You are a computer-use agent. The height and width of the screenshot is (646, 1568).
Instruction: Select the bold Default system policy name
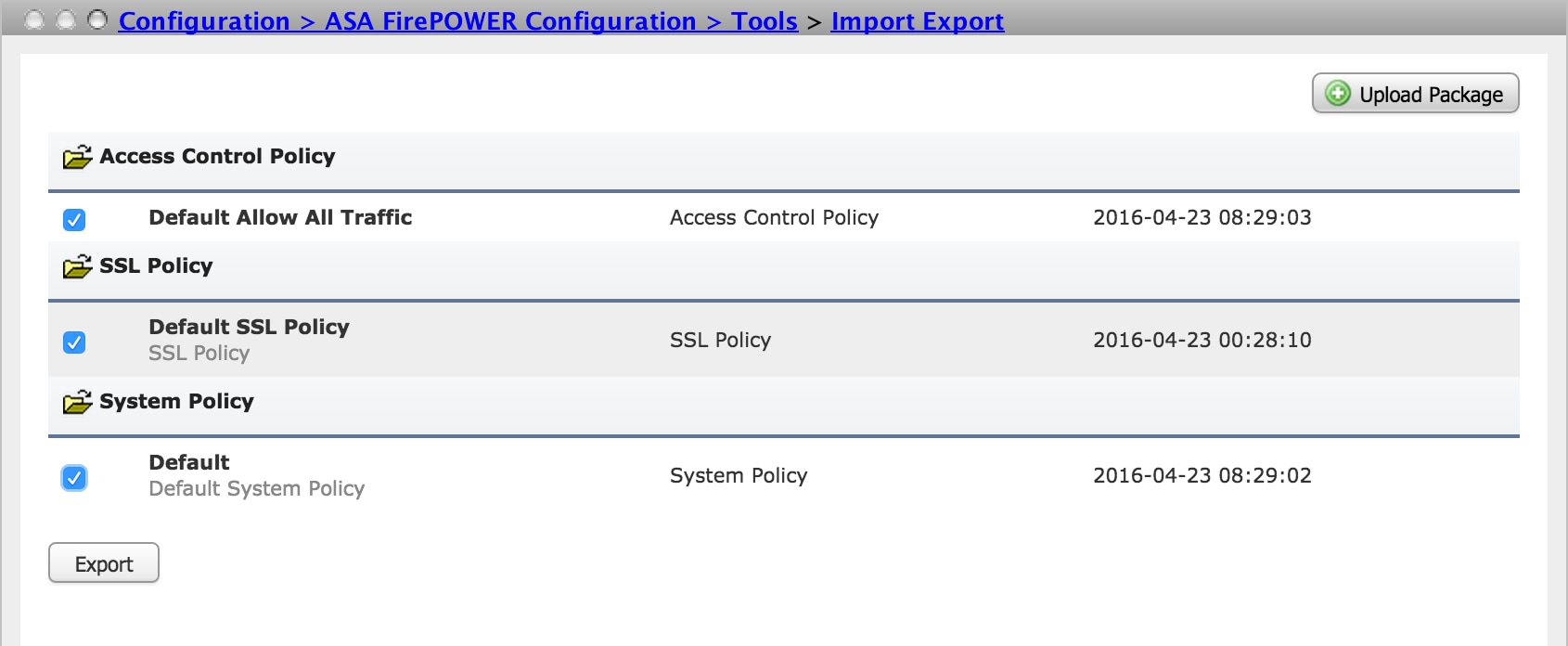click(x=189, y=462)
